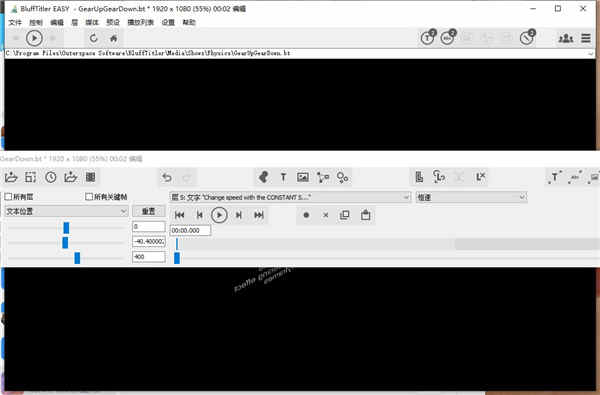600x395 pixels.
Task: Expand the 恒速 dropdown
Action: (x=471, y=197)
